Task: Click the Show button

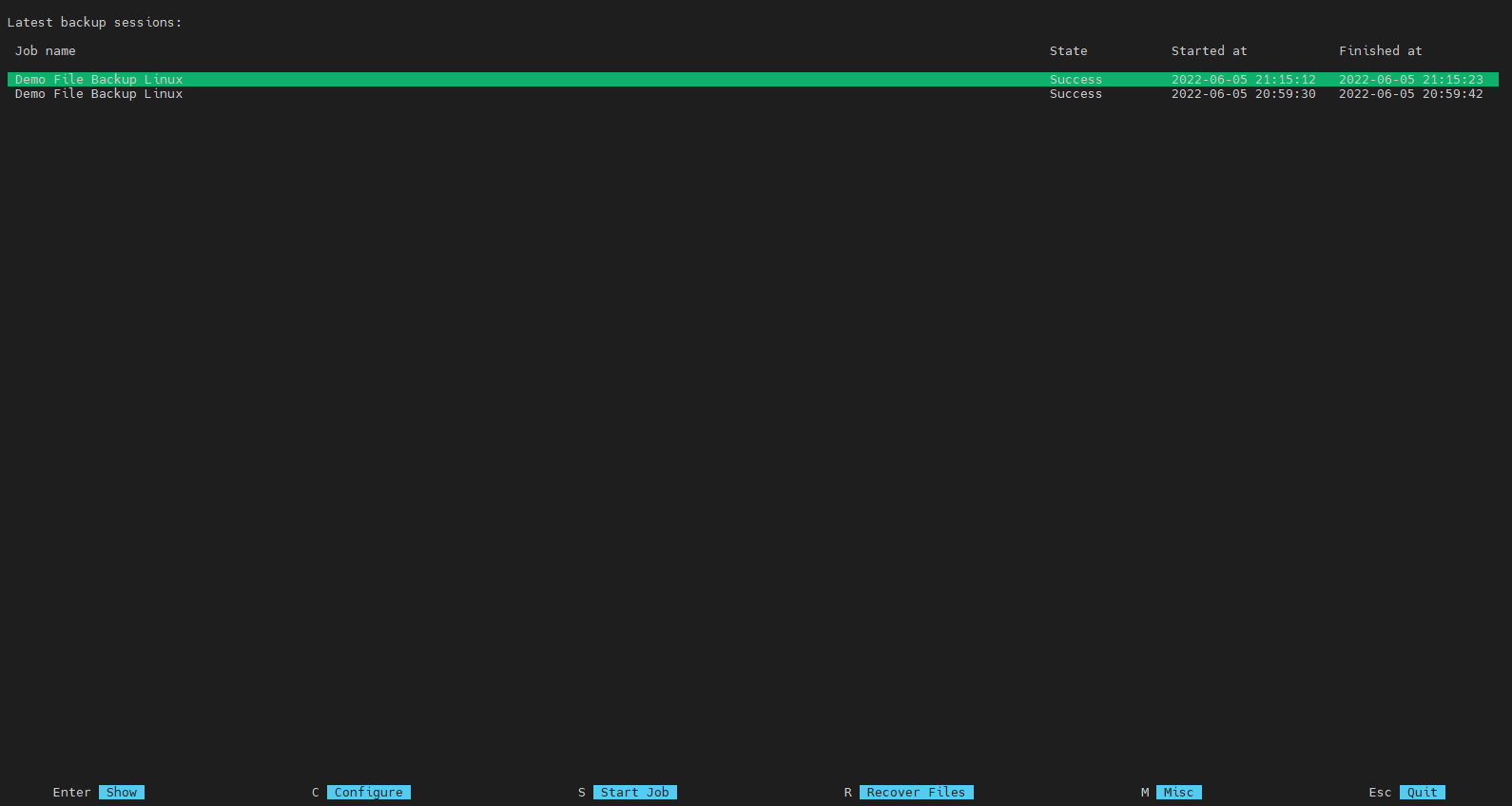Action: tap(122, 793)
